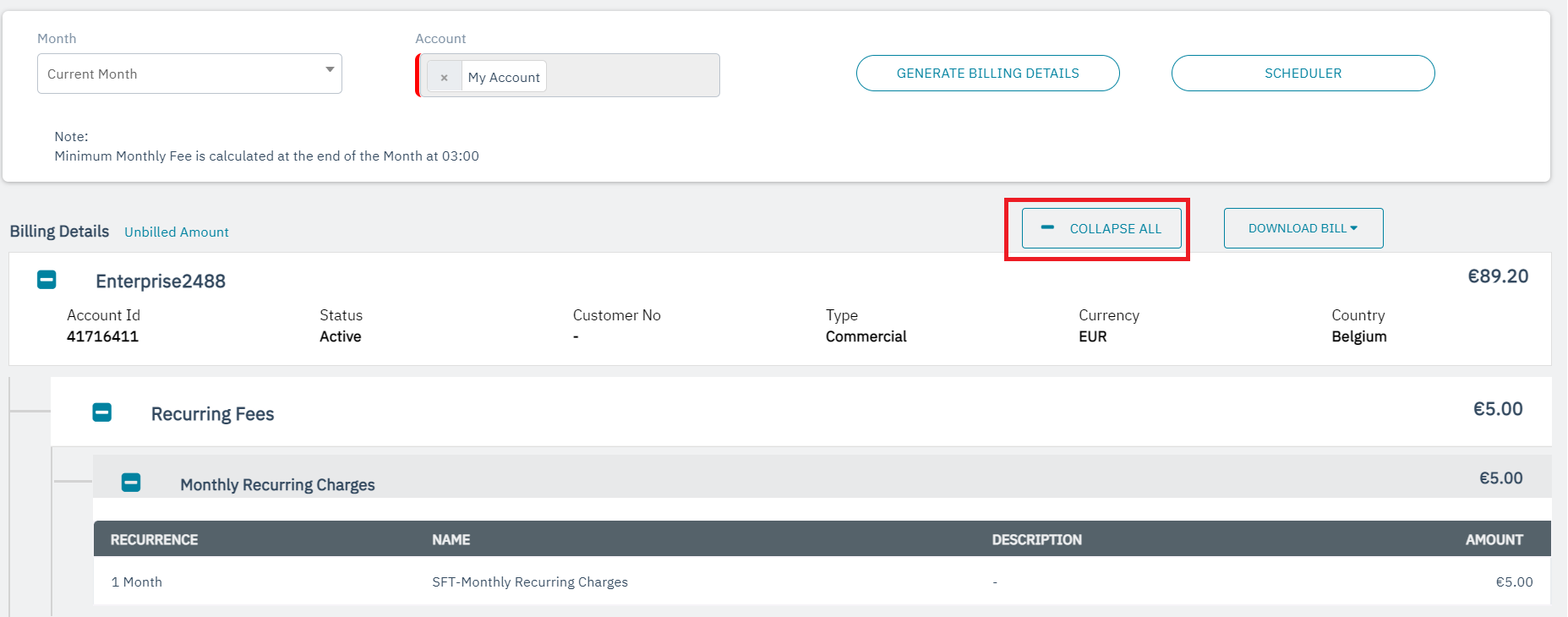The image size is (1568, 617).
Task: Click the Enterprise2488 account name
Action: click(x=161, y=281)
